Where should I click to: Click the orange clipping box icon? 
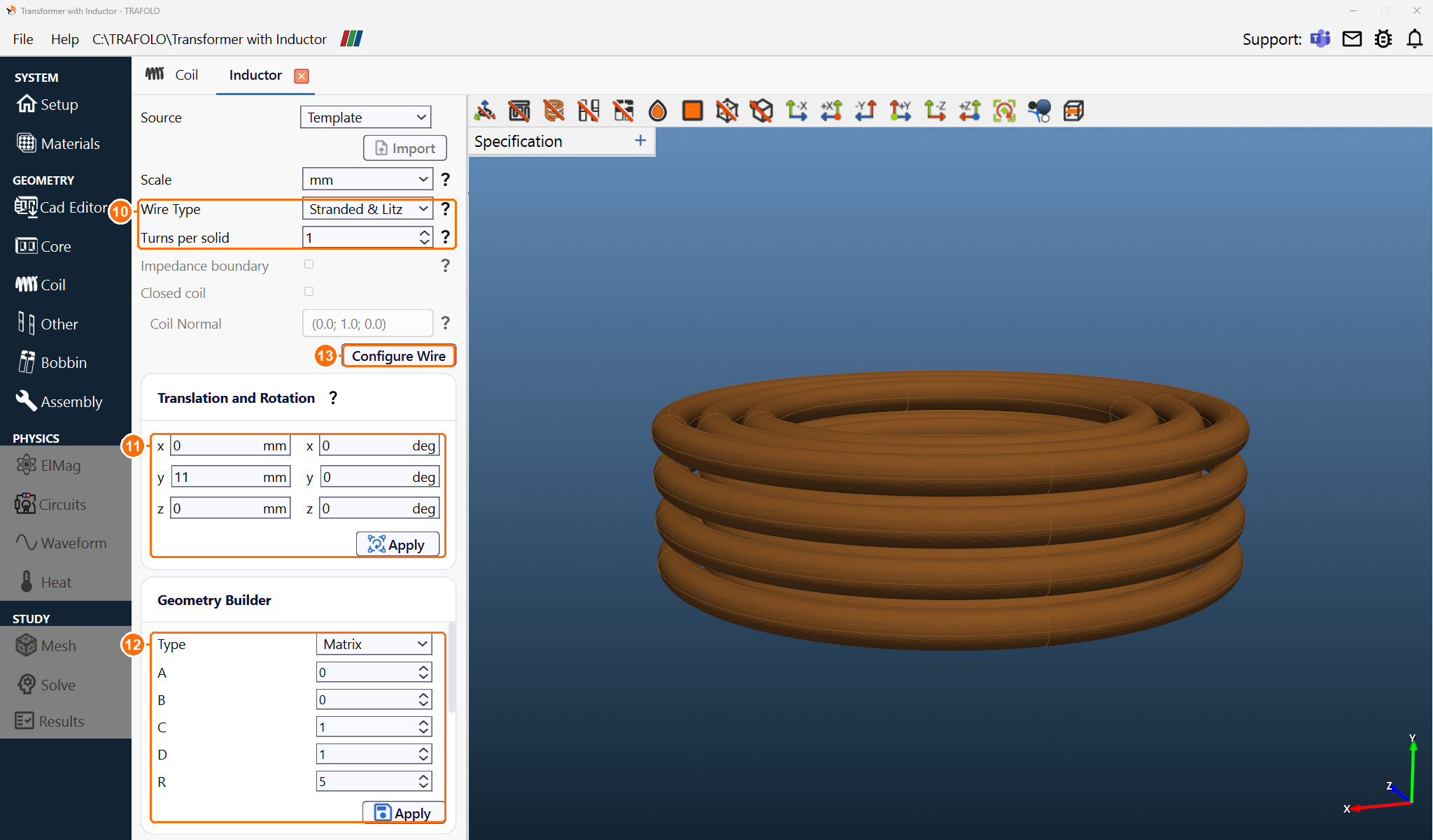(1073, 111)
